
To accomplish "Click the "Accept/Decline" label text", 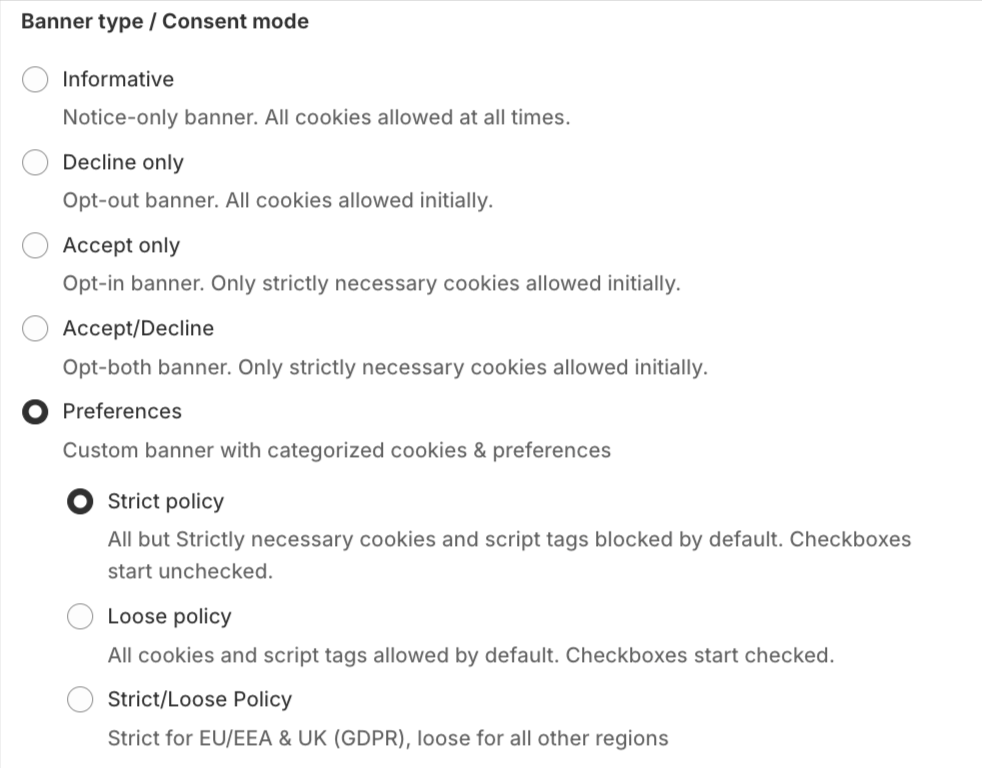I will pos(138,329).
